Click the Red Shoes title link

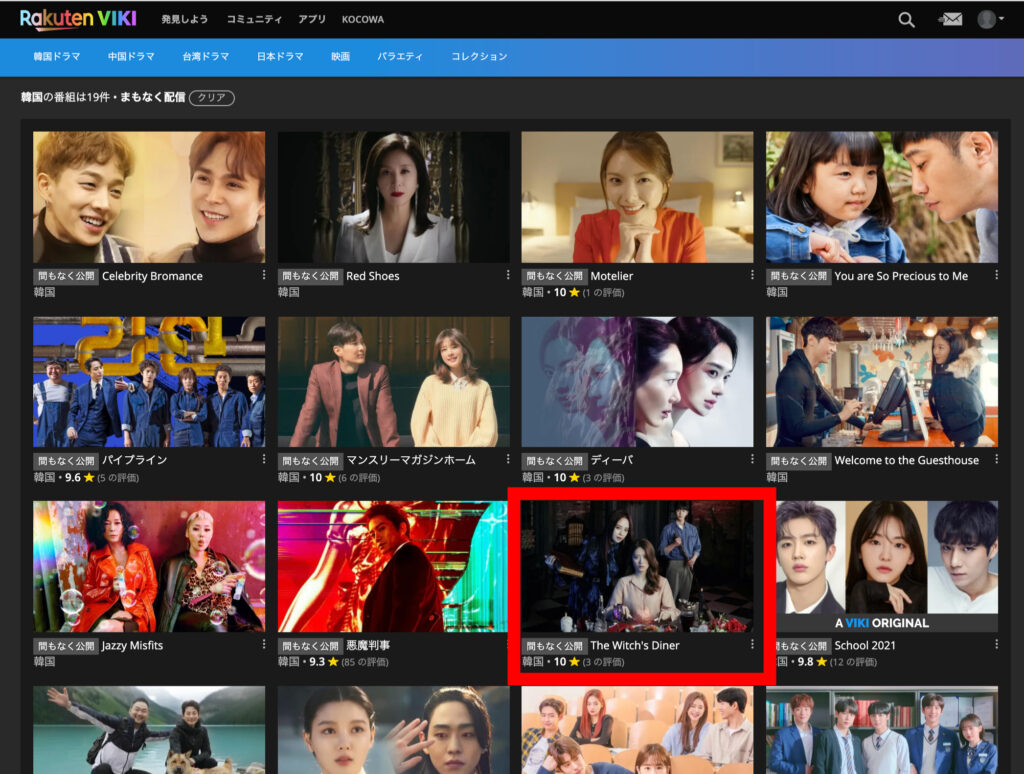tap(373, 276)
